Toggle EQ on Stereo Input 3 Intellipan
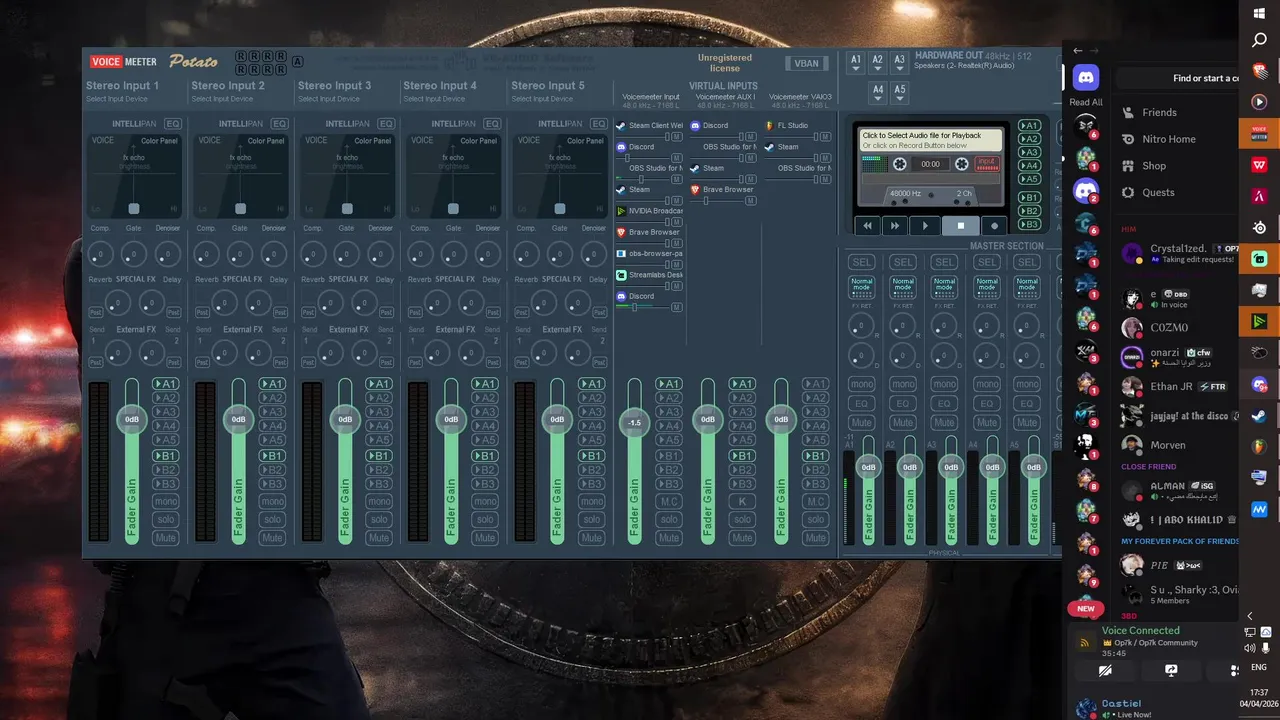1280x720 pixels. coord(386,124)
